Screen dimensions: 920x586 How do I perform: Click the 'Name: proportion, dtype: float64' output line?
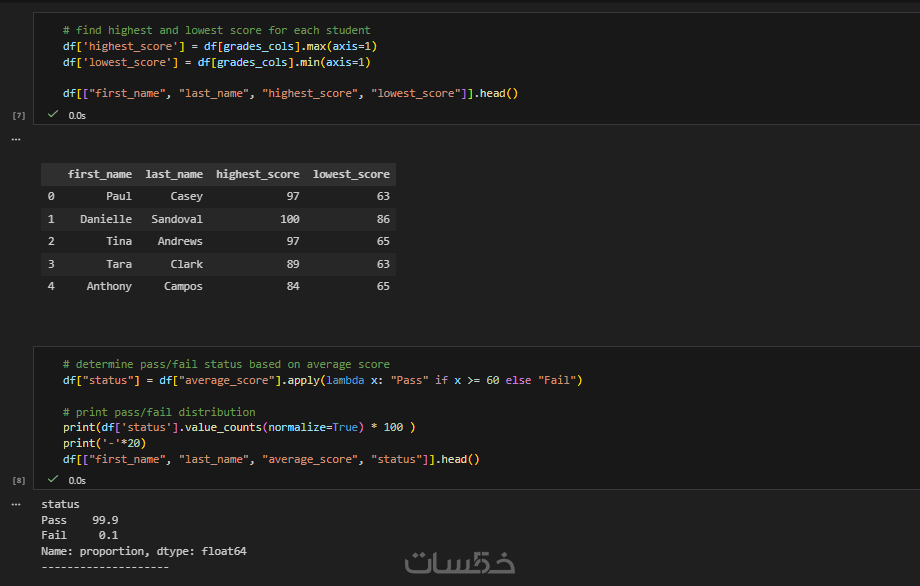143,551
